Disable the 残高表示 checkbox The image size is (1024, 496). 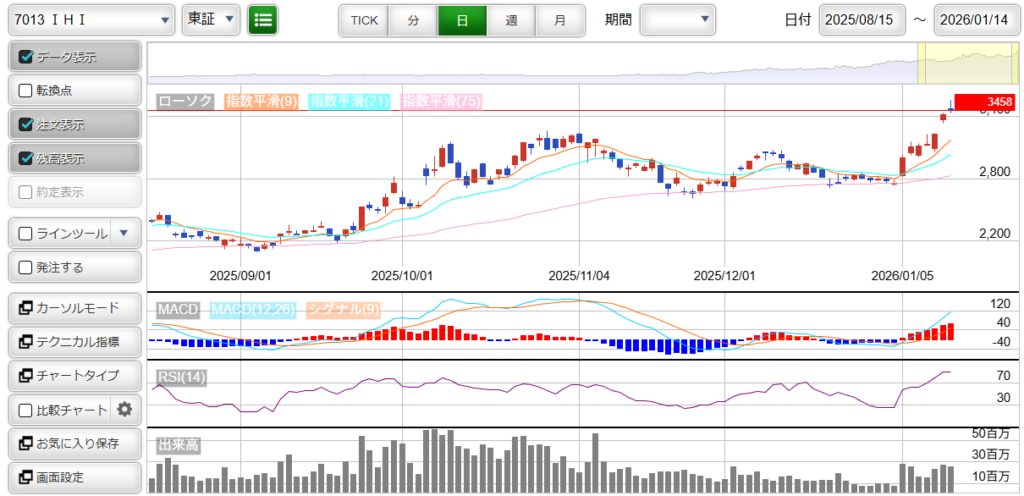(x=26, y=158)
